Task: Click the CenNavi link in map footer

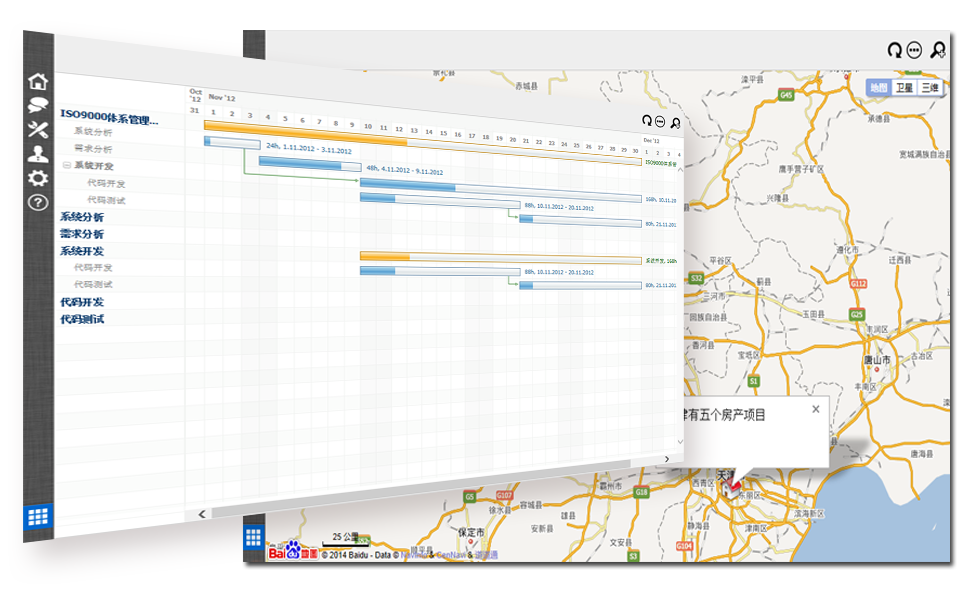Action: [451, 555]
